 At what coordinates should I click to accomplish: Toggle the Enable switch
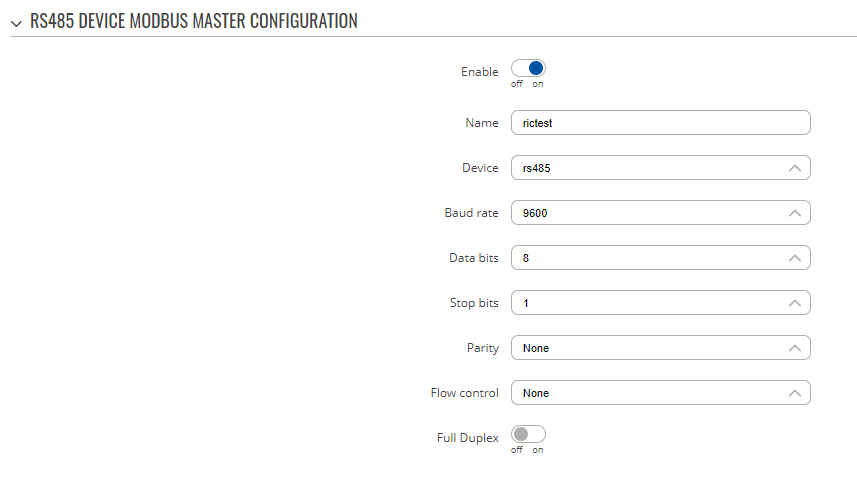(x=528, y=68)
